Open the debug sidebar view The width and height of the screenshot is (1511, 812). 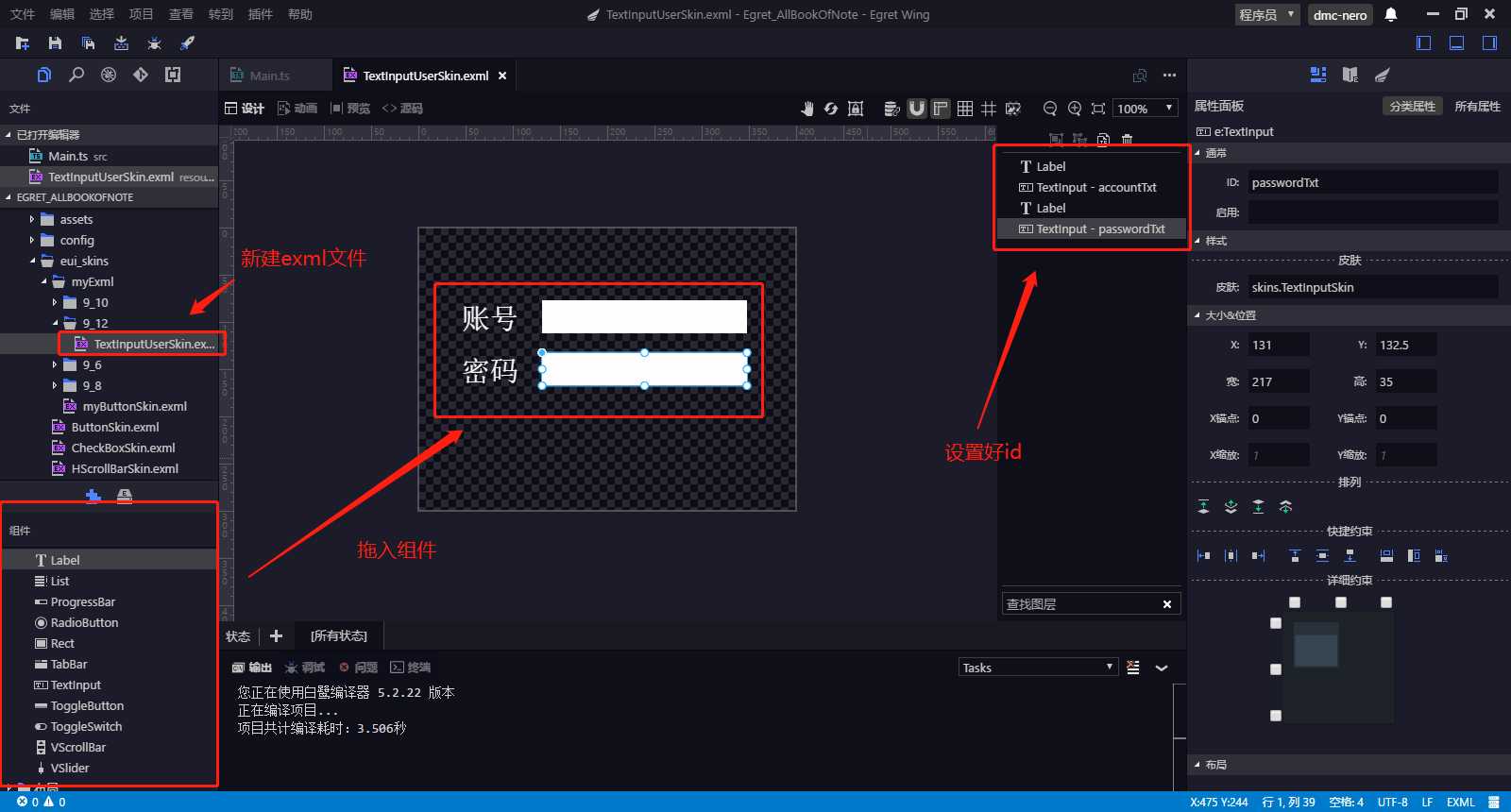click(x=109, y=75)
